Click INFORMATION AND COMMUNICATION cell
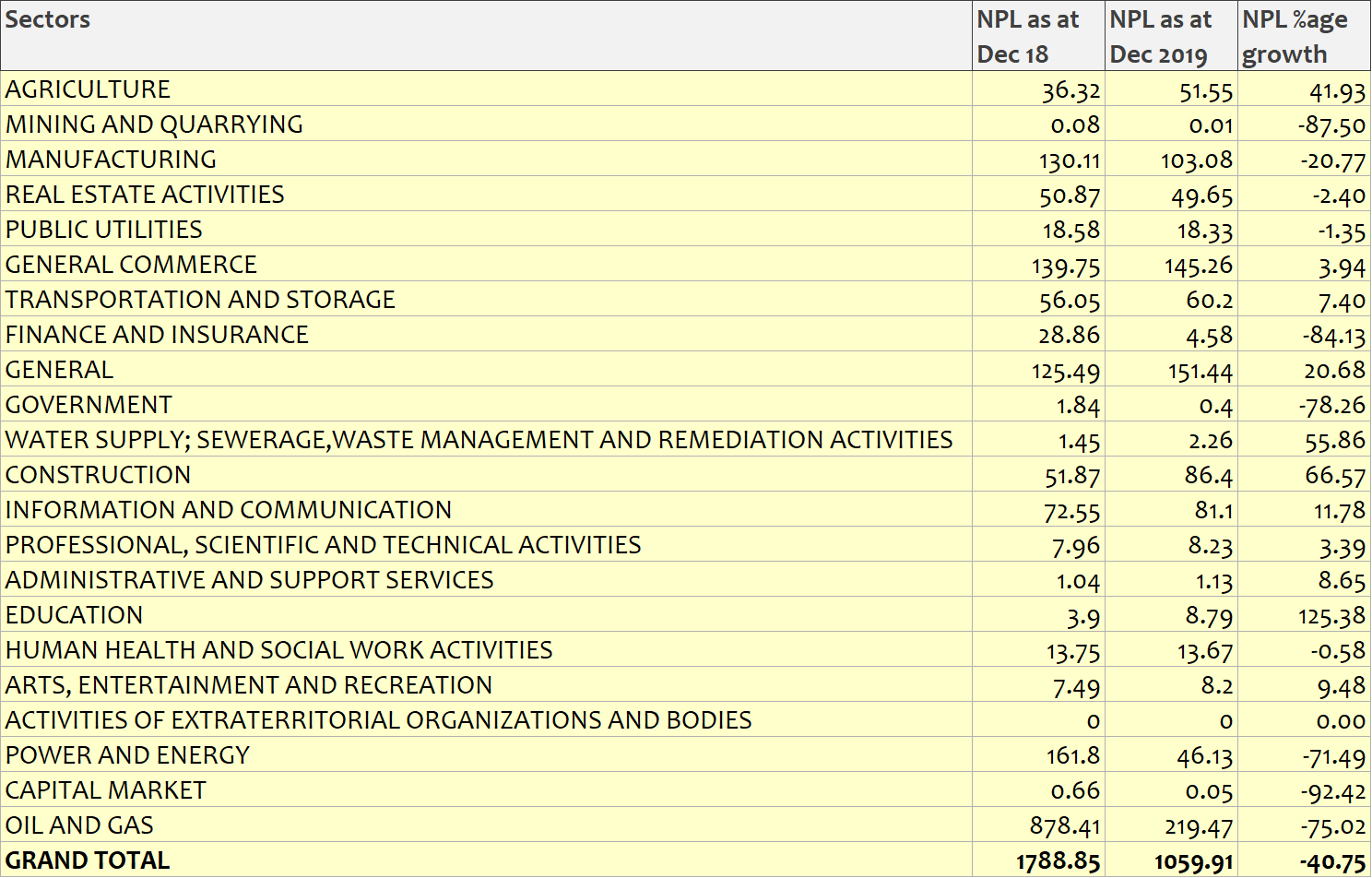Screen dimensions: 1372x878 click(x=229, y=510)
